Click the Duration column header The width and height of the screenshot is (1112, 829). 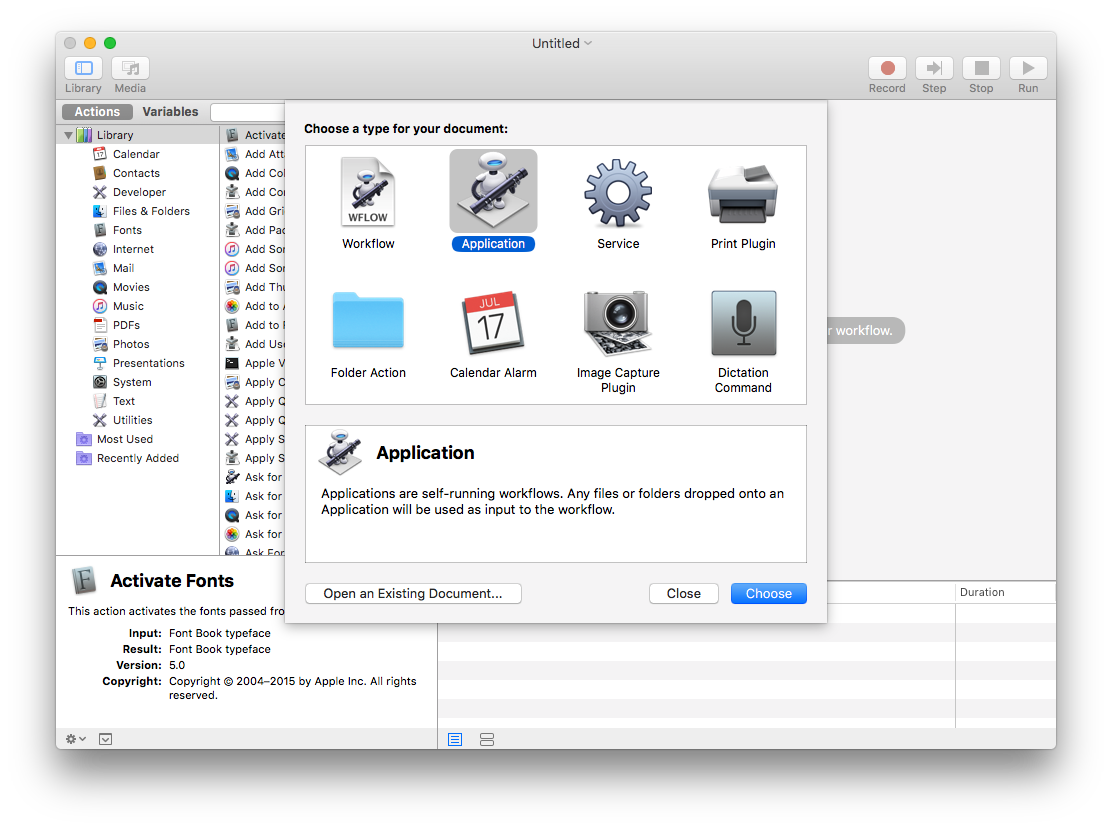click(x=1005, y=592)
